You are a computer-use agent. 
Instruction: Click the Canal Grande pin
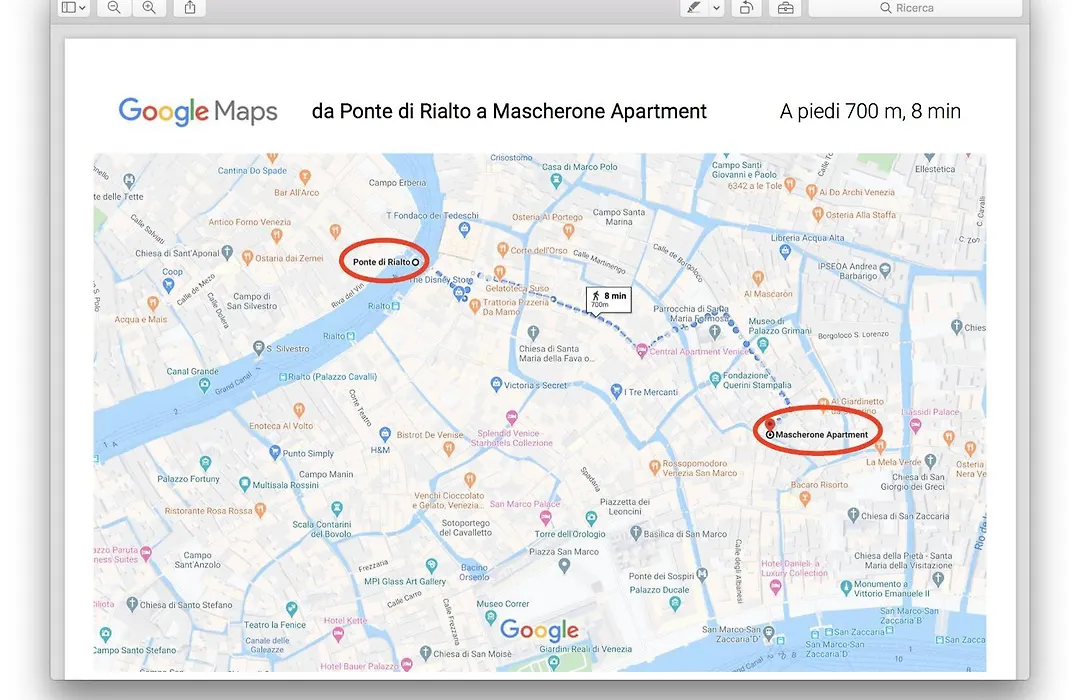point(205,385)
